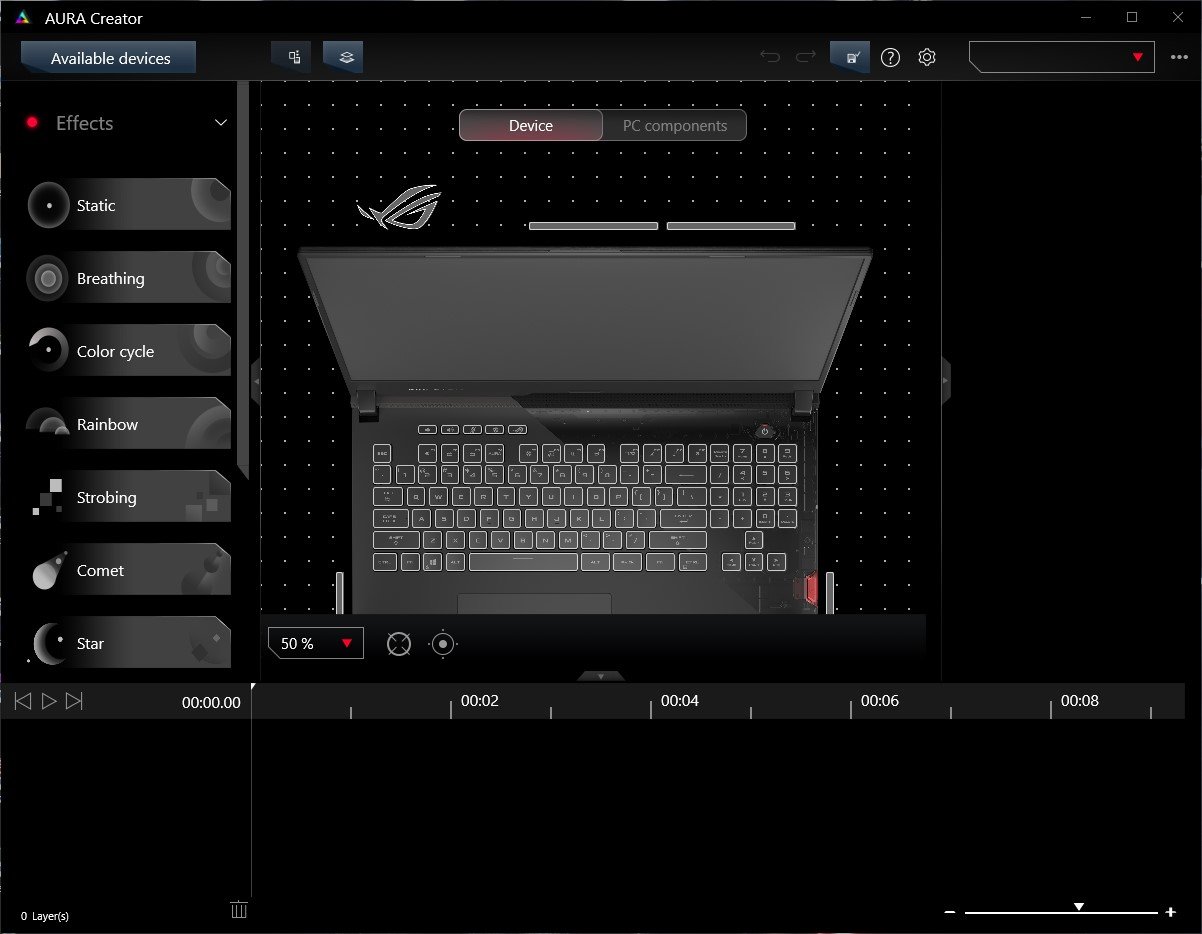Pick the Rainbow effect
Viewport: 1202px width, 934px height.
click(129, 424)
